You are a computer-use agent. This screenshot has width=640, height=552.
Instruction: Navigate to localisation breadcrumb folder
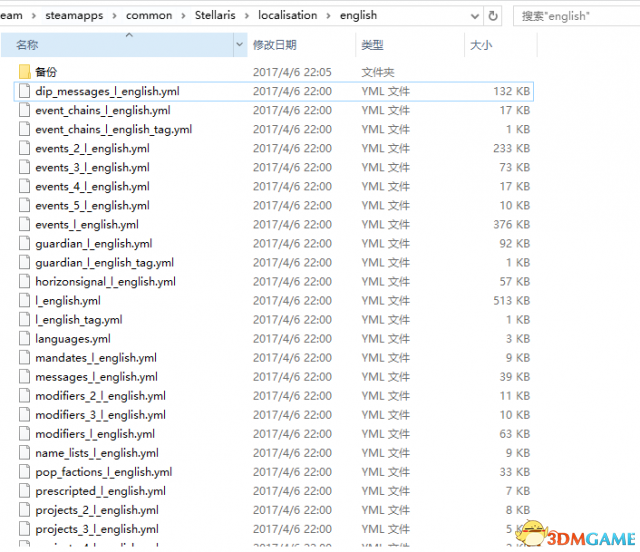coord(287,16)
